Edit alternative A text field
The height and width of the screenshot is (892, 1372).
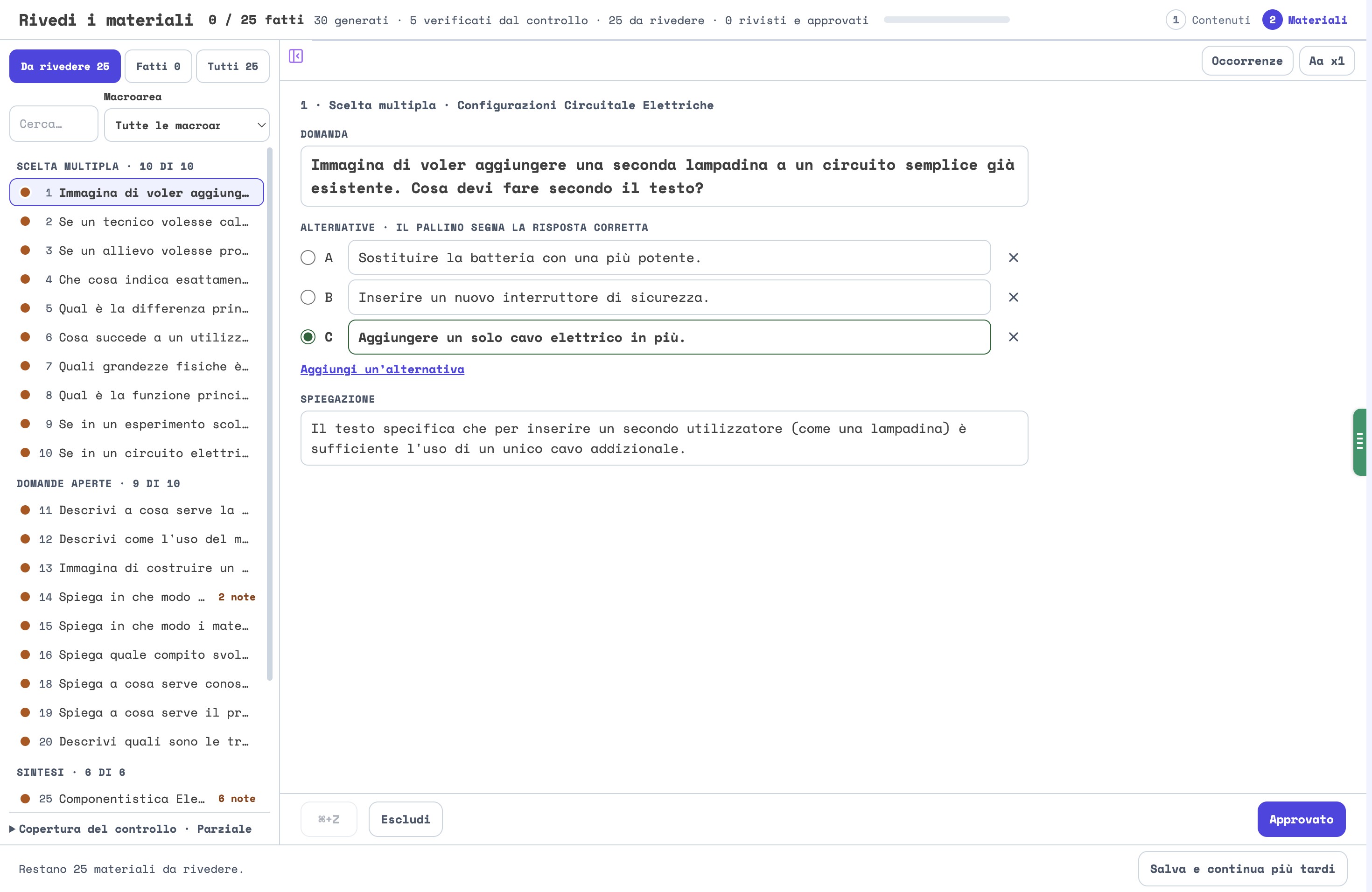[x=669, y=258]
